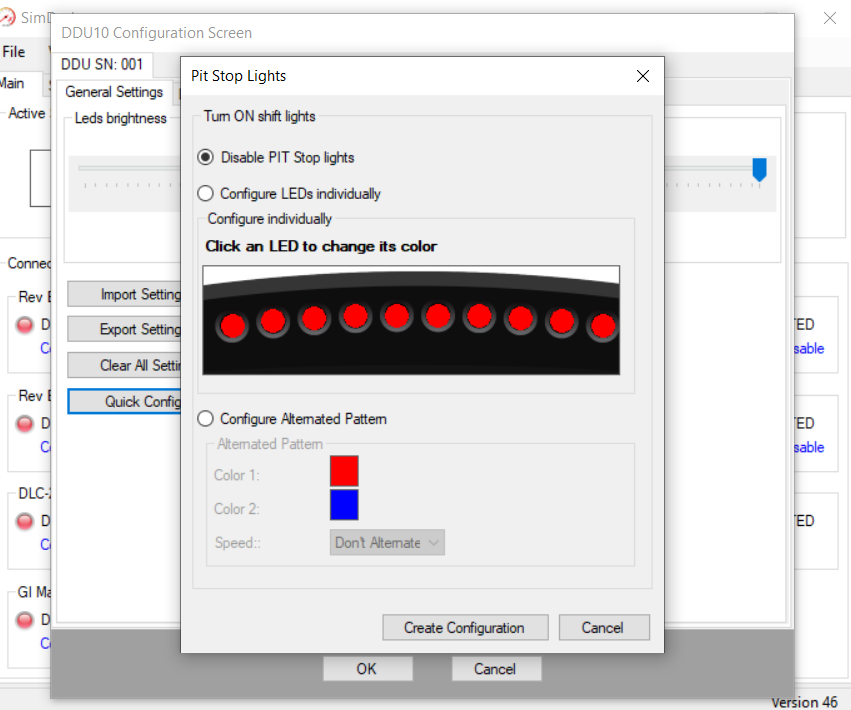Screen dimensions: 851x710
Task: Pick the blue Color 2 swatch
Action: coord(344,505)
